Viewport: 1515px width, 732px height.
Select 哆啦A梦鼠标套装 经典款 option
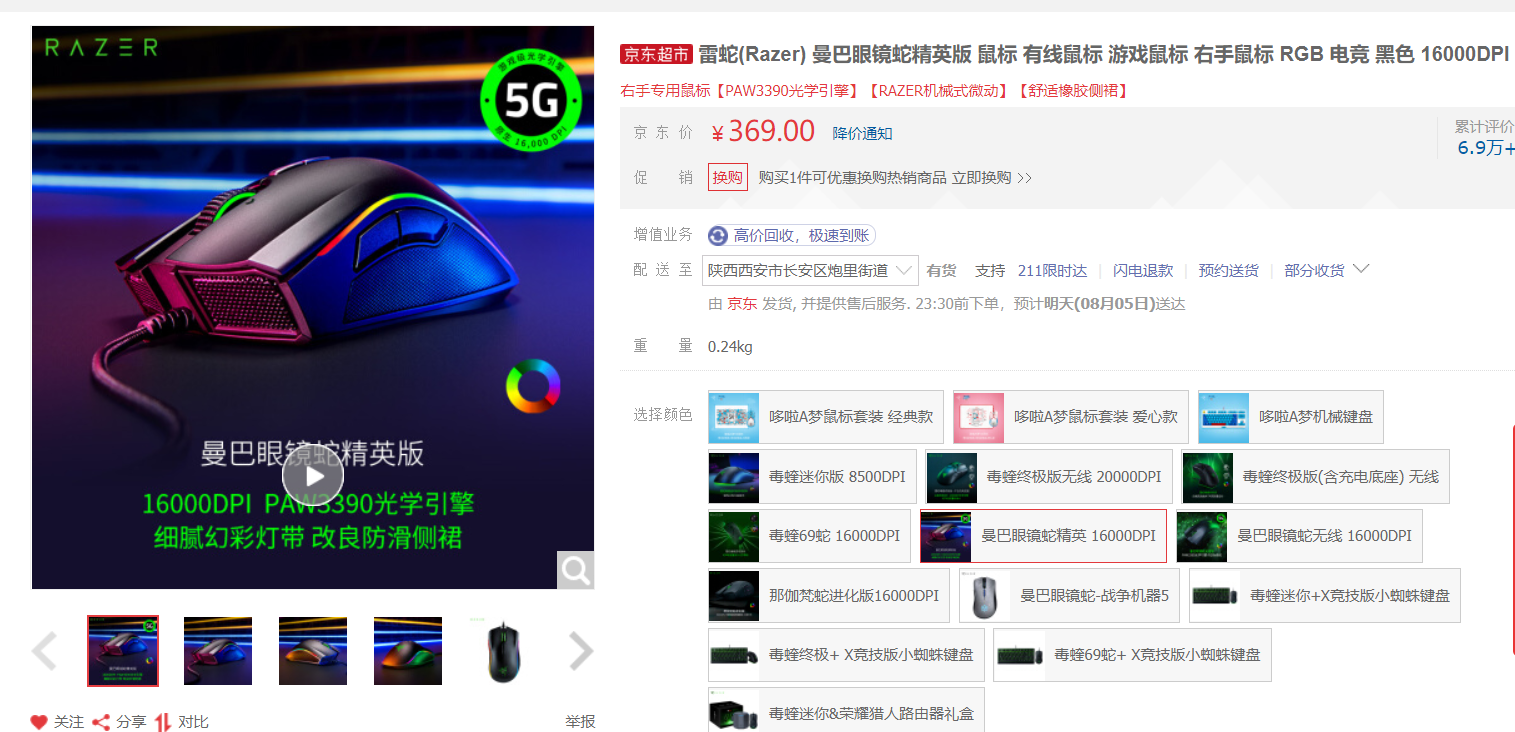tap(826, 417)
